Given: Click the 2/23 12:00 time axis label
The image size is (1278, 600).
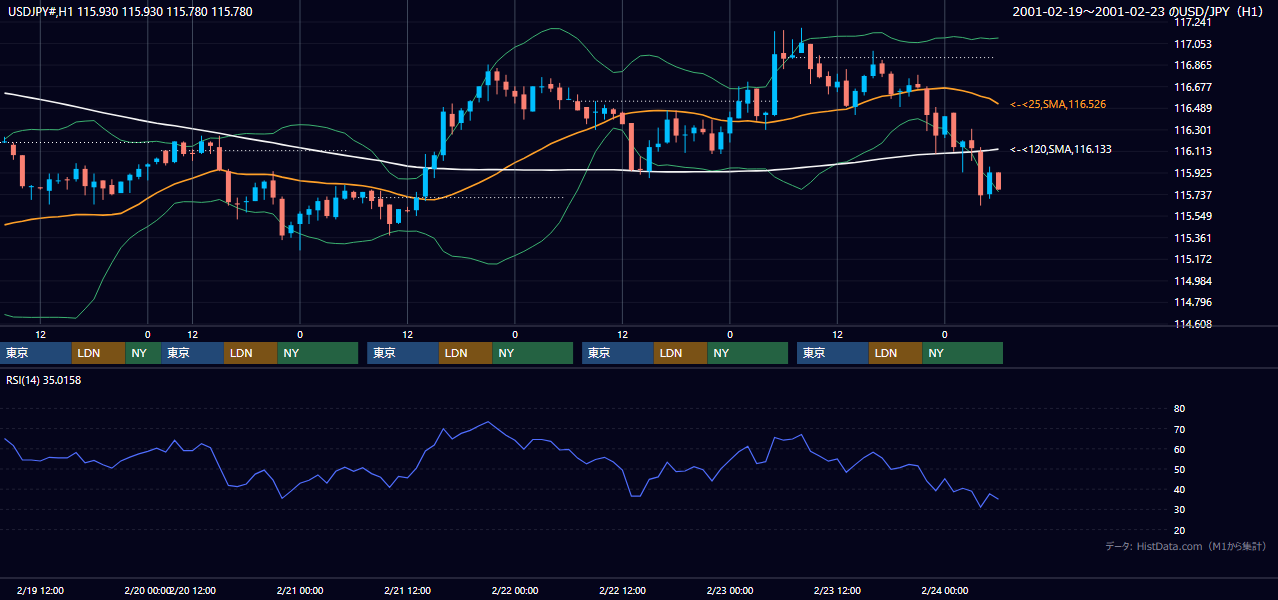Looking at the screenshot, I should (838, 591).
